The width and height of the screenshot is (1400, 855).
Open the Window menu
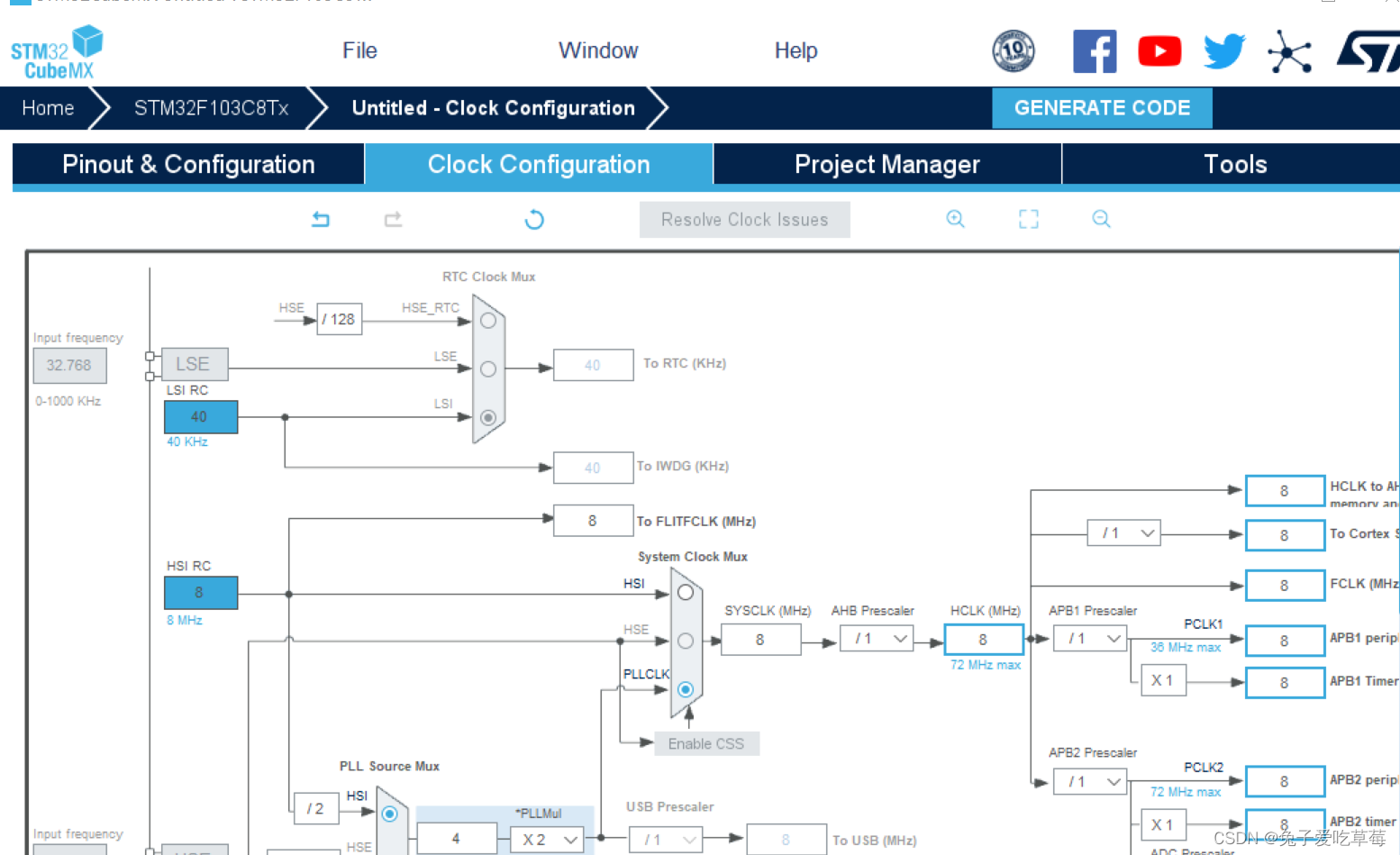(x=598, y=50)
